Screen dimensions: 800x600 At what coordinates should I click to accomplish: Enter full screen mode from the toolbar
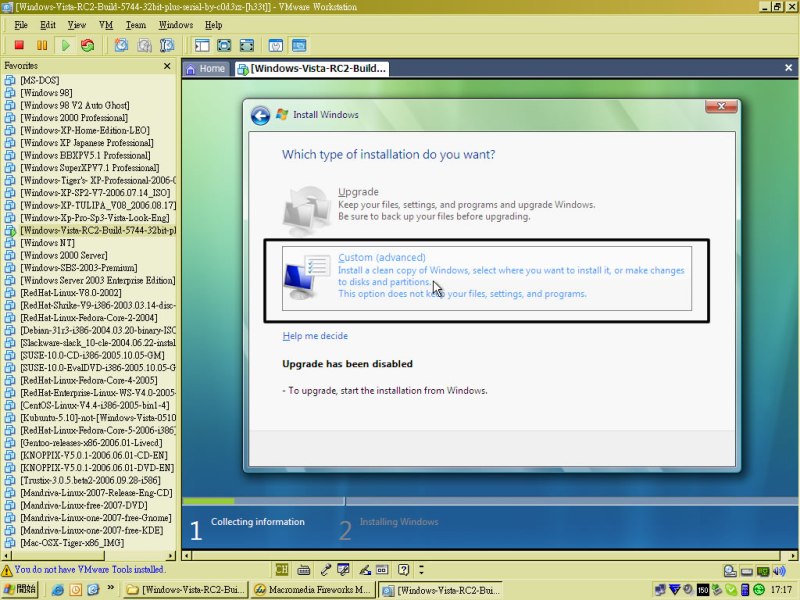coord(247,45)
